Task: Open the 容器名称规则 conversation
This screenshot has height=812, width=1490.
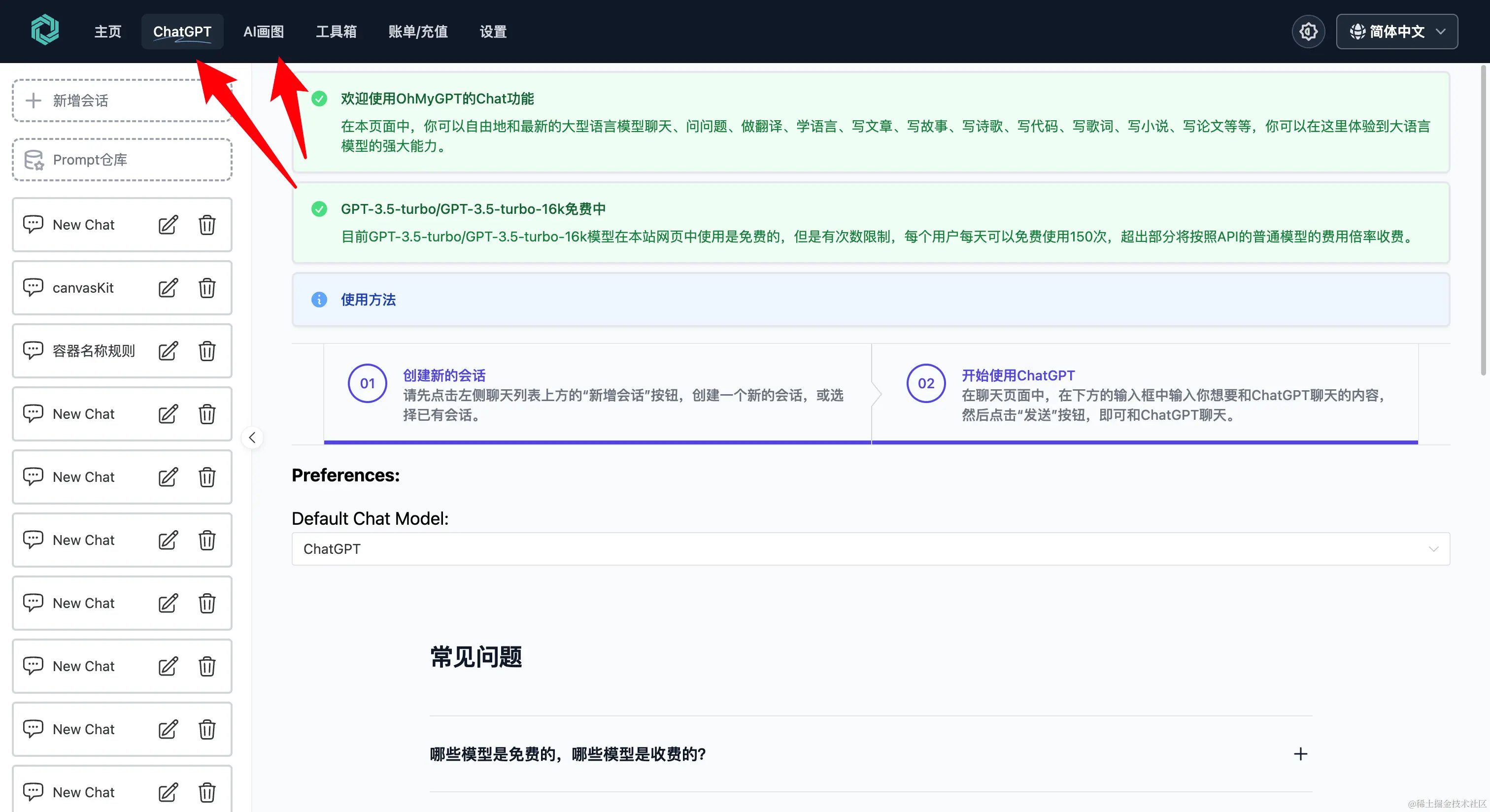Action: pyautogui.click(x=122, y=351)
